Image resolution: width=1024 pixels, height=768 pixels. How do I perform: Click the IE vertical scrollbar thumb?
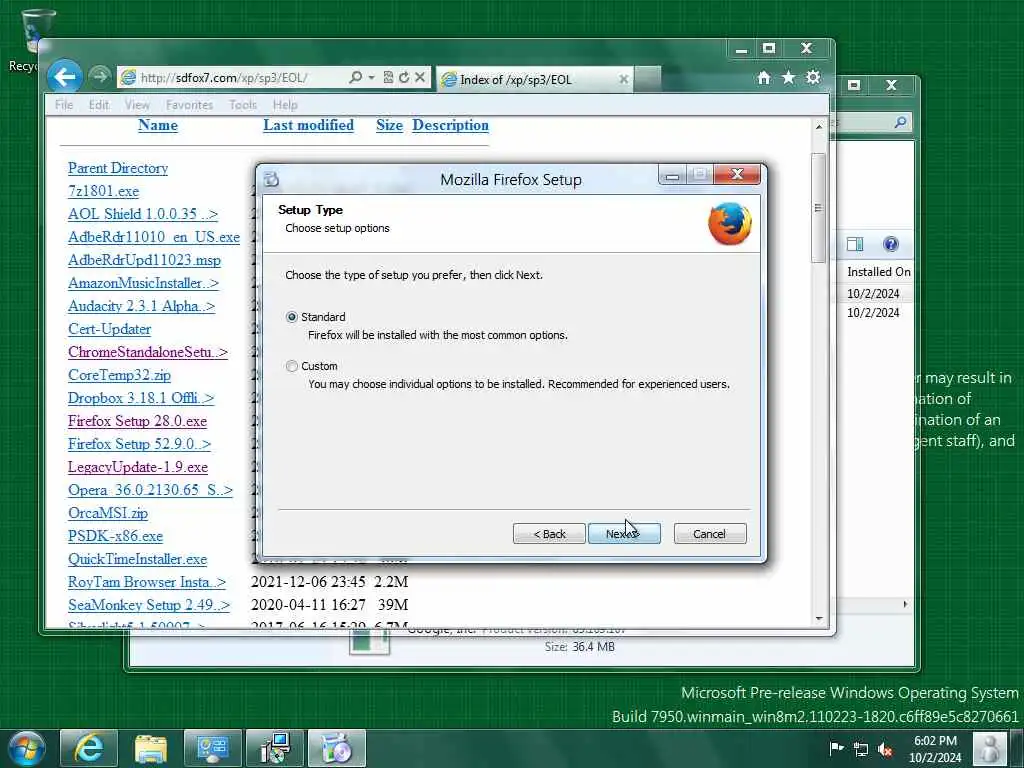818,208
